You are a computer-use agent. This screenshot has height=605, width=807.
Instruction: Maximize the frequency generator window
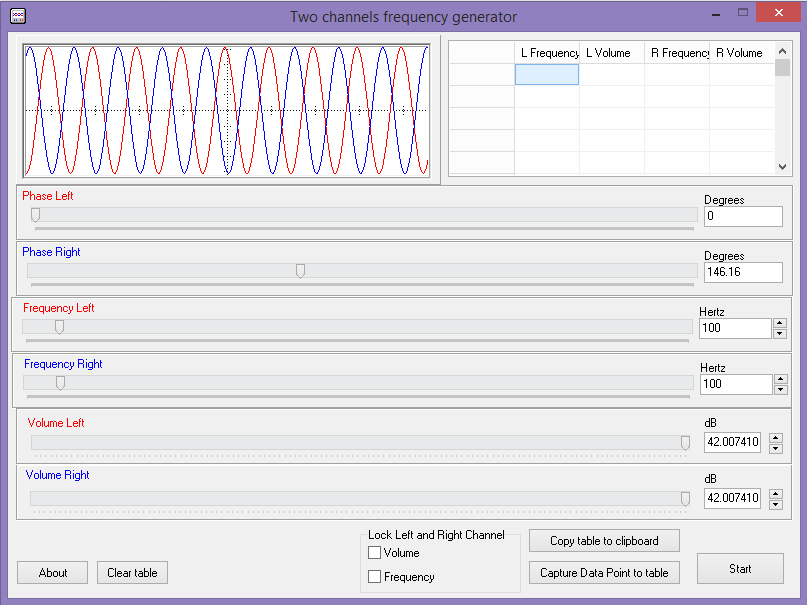[742, 13]
